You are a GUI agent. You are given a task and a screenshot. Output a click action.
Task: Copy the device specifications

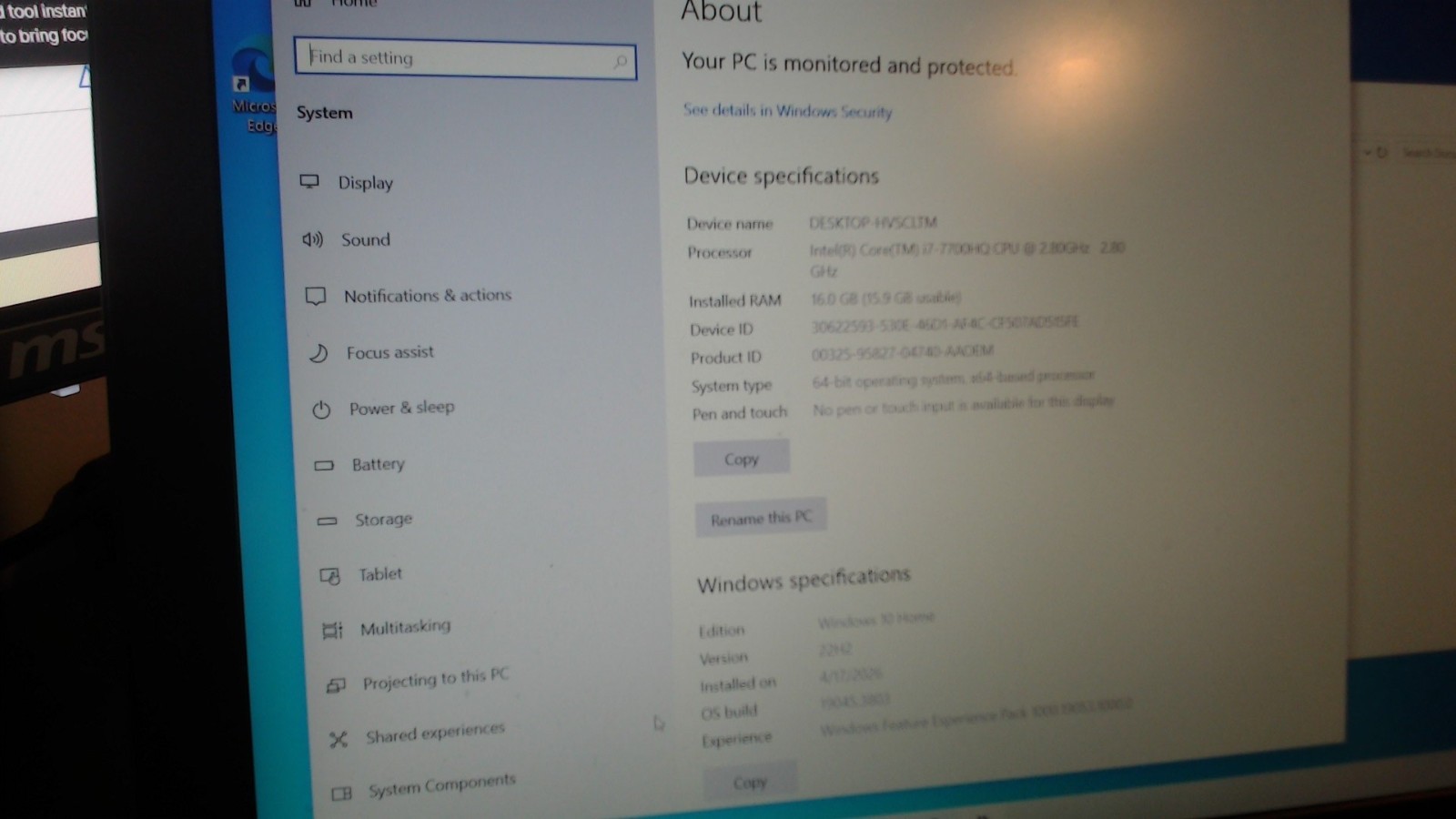[x=742, y=460]
